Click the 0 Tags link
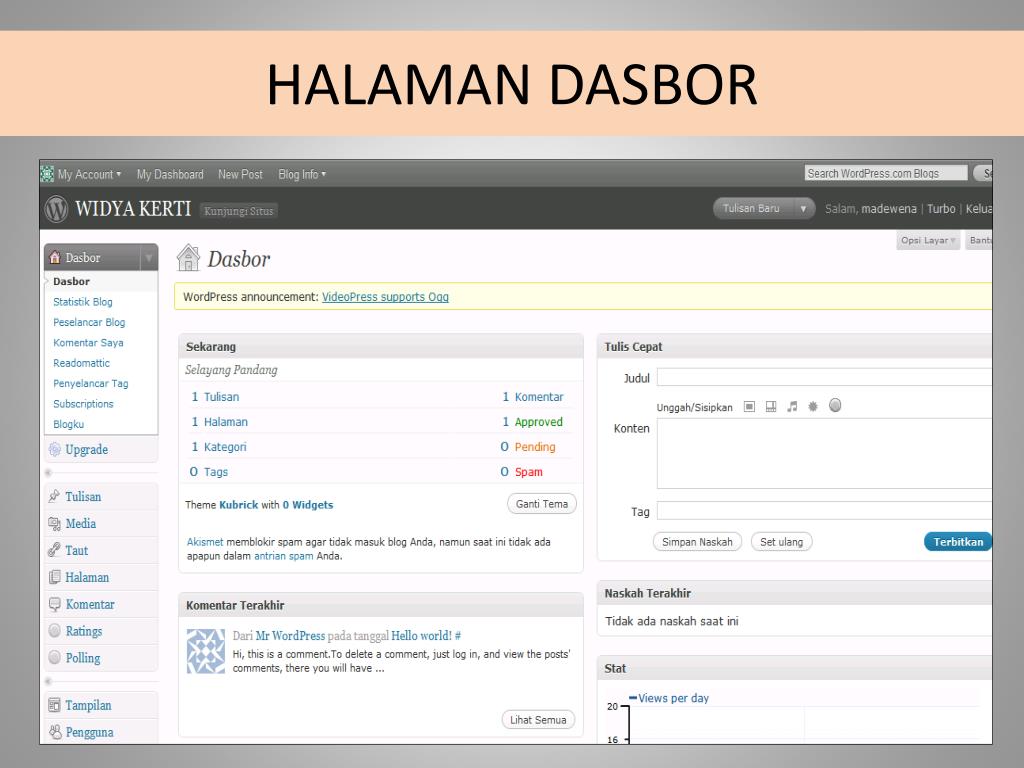This screenshot has height=768, width=1024. point(209,472)
